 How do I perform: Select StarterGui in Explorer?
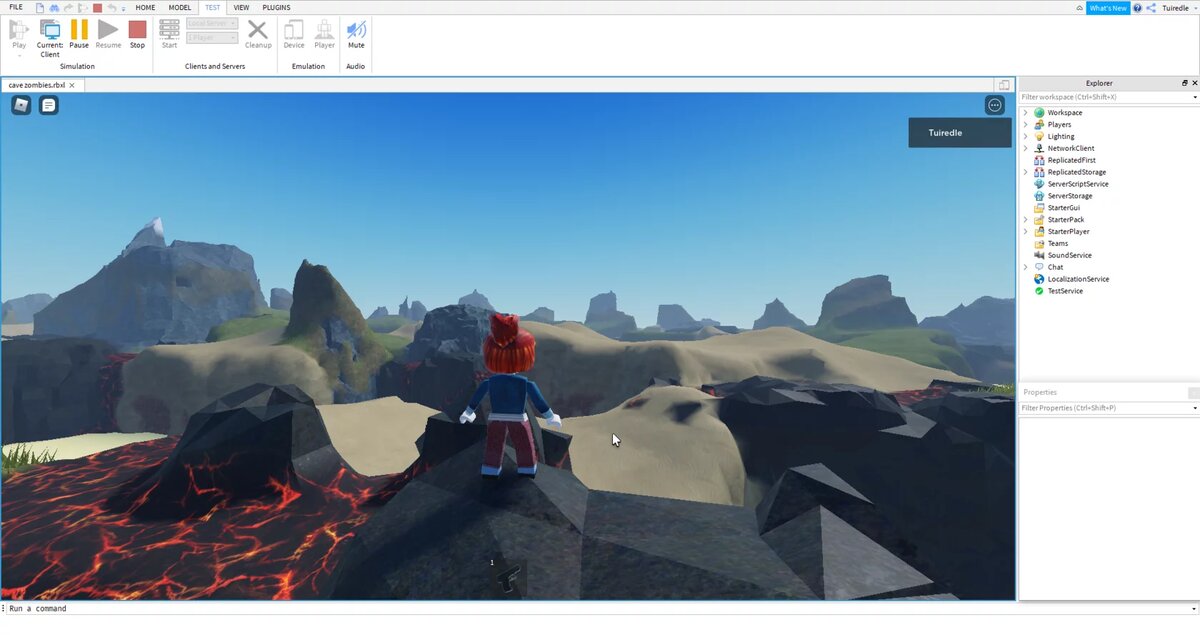pos(1063,208)
